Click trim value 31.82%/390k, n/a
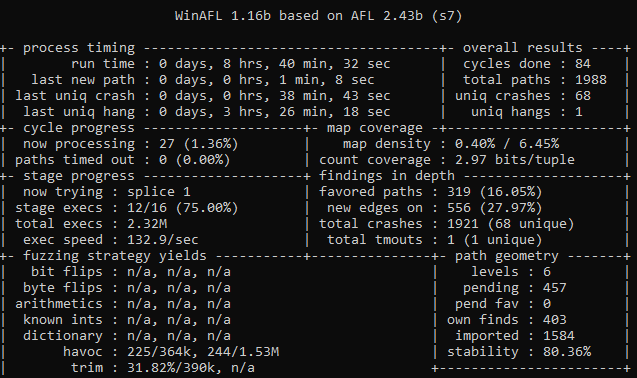 [191, 368]
